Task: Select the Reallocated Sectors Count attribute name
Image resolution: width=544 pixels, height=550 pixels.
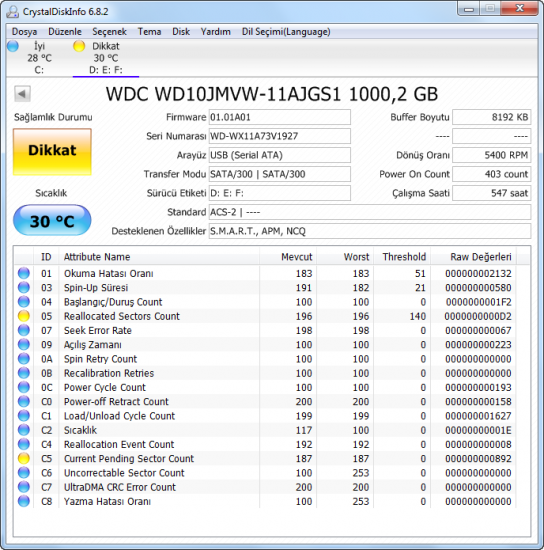Action: (x=122, y=316)
